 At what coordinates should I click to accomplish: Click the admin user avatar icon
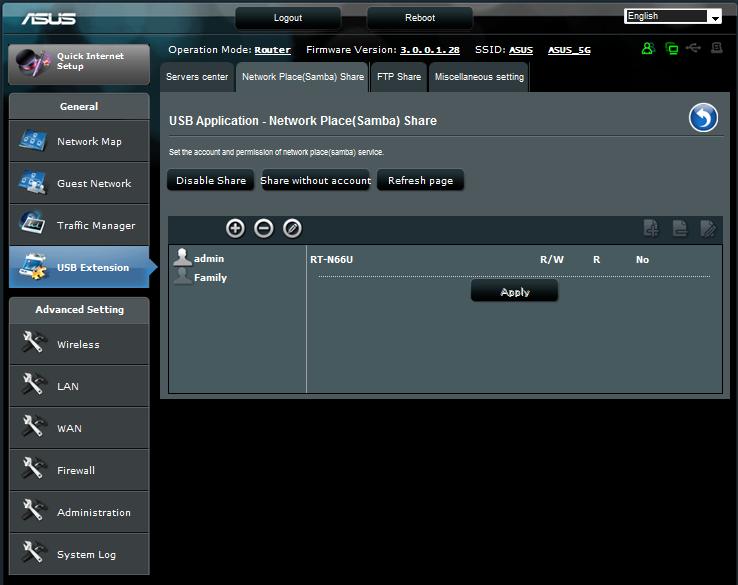(182, 257)
